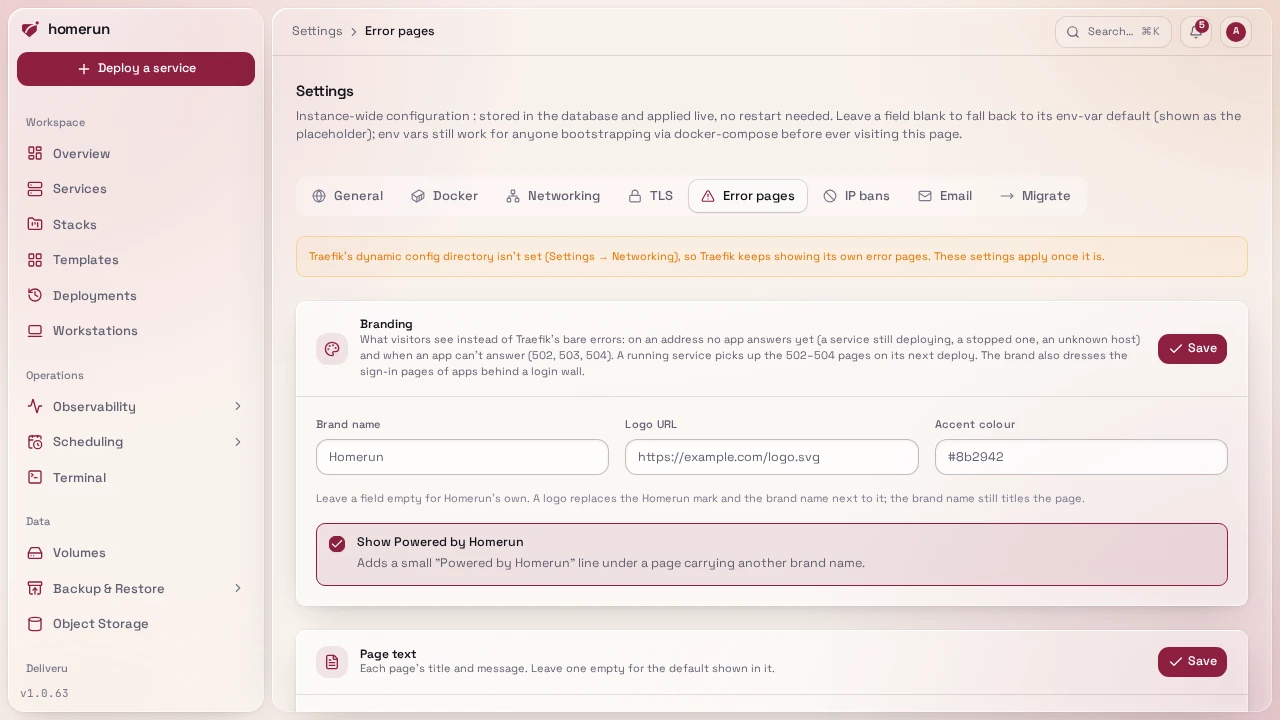This screenshot has width=1280, height=720.
Task: Switch to the Email settings tab
Action: point(945,196)
